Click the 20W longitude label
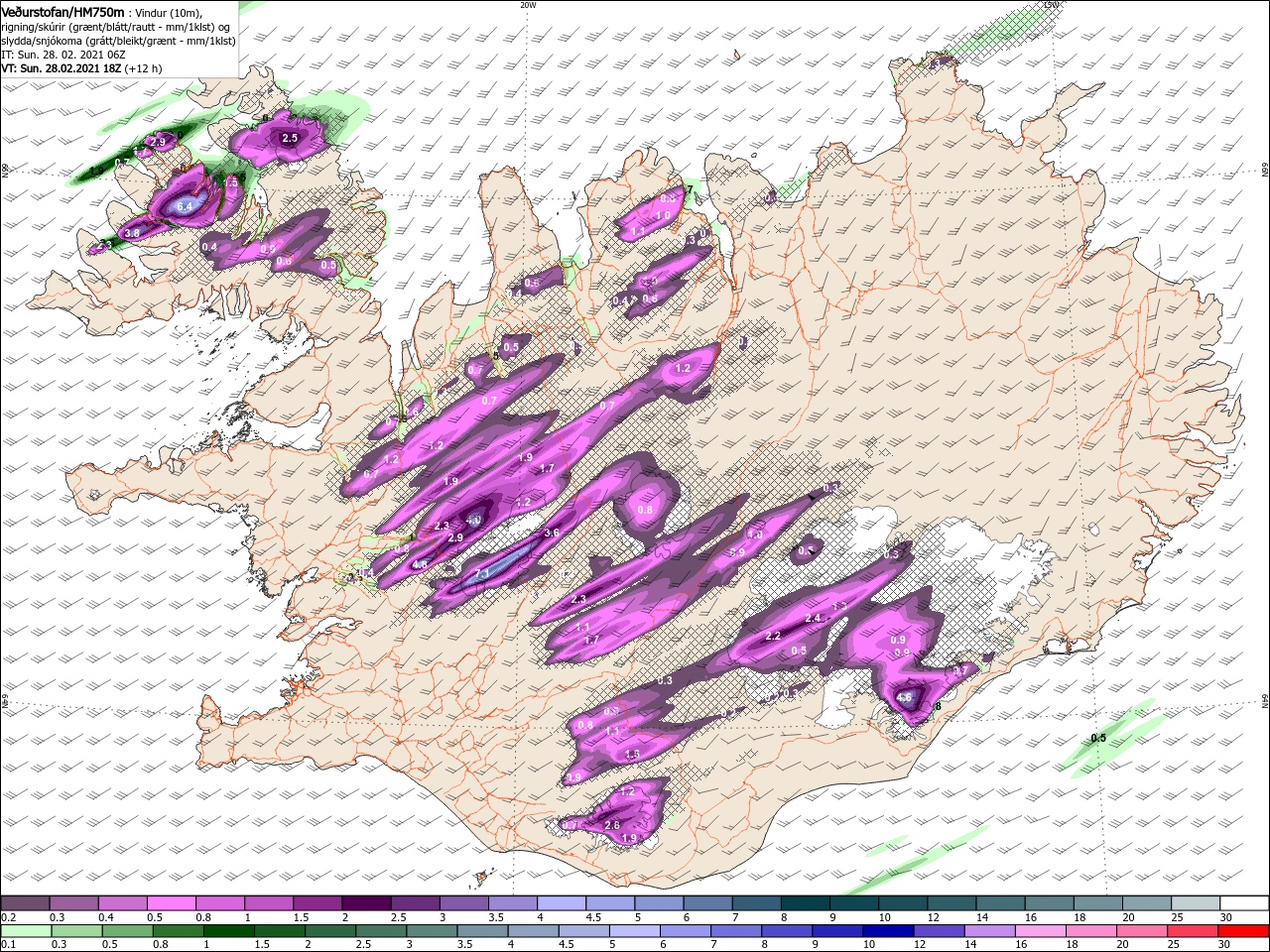 click(x=528, y=5)
